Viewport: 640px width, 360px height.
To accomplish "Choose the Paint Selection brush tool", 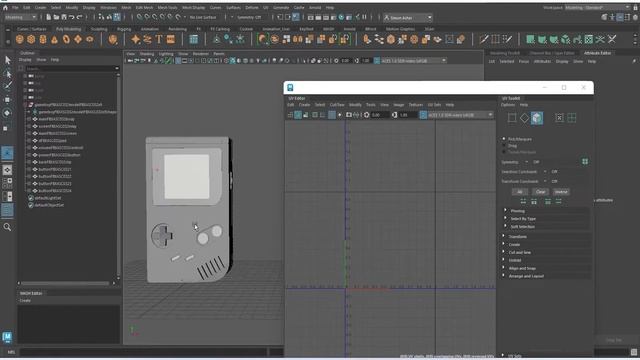I will (x=7, y=86).
